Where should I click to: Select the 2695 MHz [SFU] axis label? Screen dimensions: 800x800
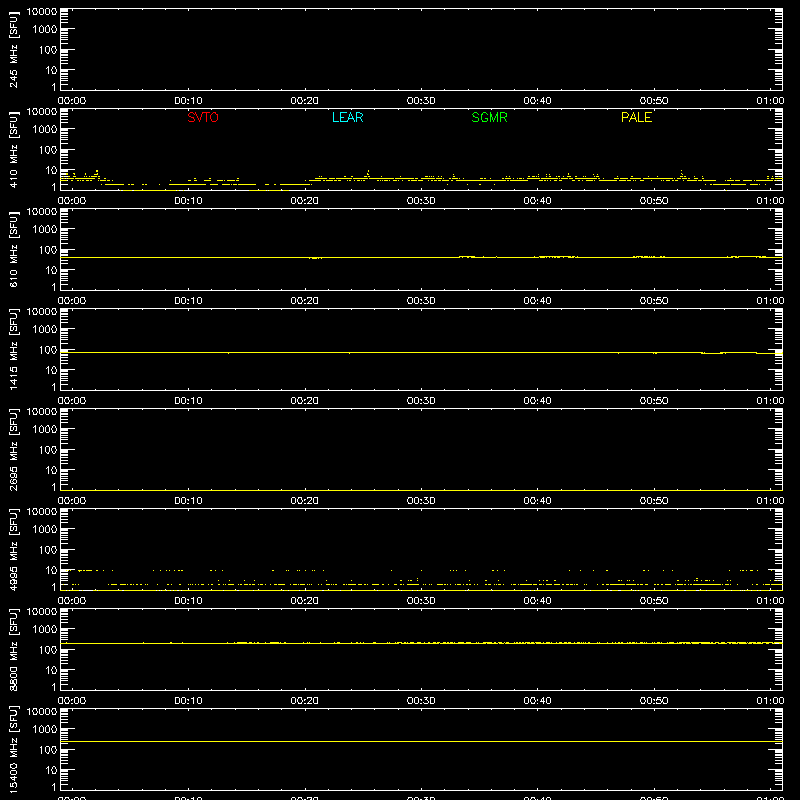13,450
